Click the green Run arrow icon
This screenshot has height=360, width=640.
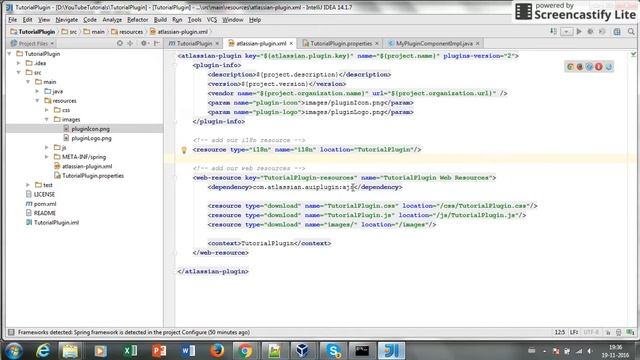pos(579,31)
